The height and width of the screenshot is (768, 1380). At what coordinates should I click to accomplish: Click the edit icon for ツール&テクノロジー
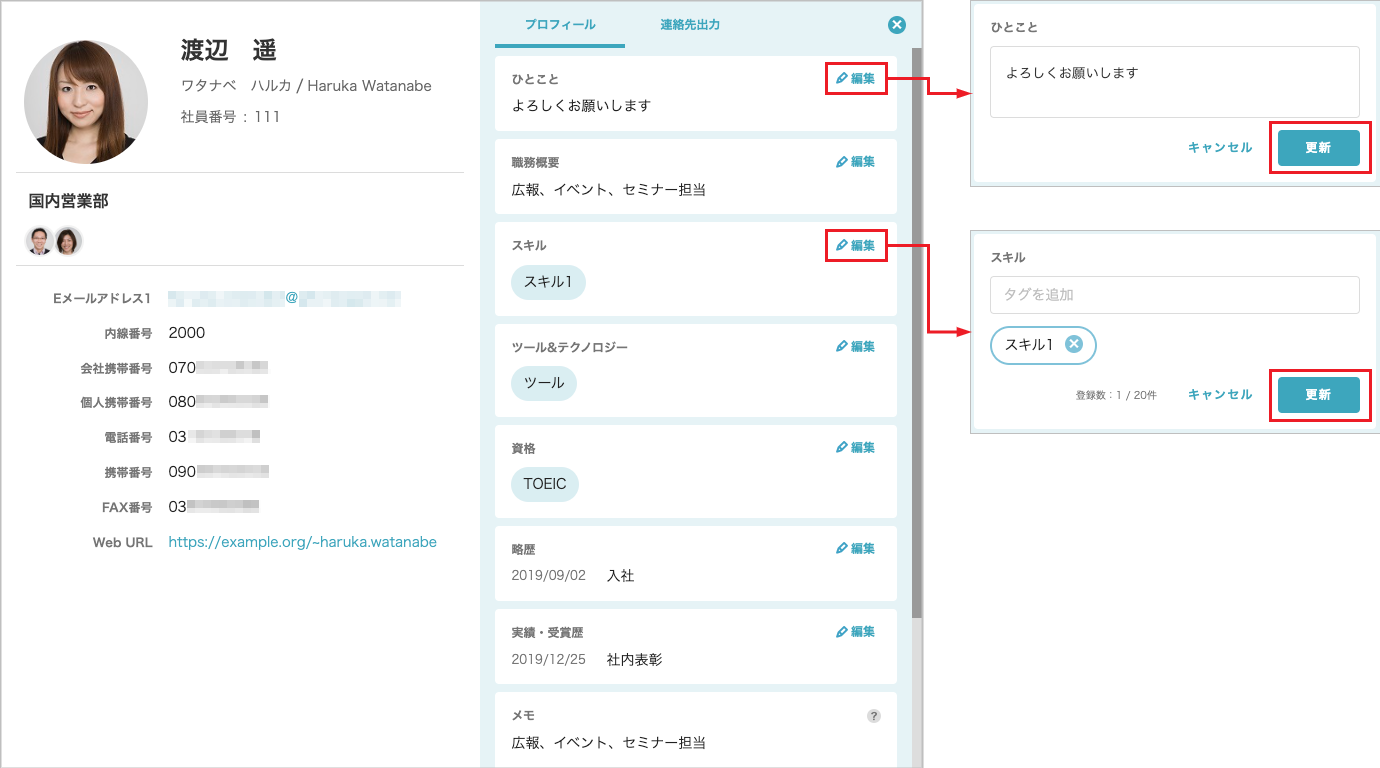click(856, 346)
